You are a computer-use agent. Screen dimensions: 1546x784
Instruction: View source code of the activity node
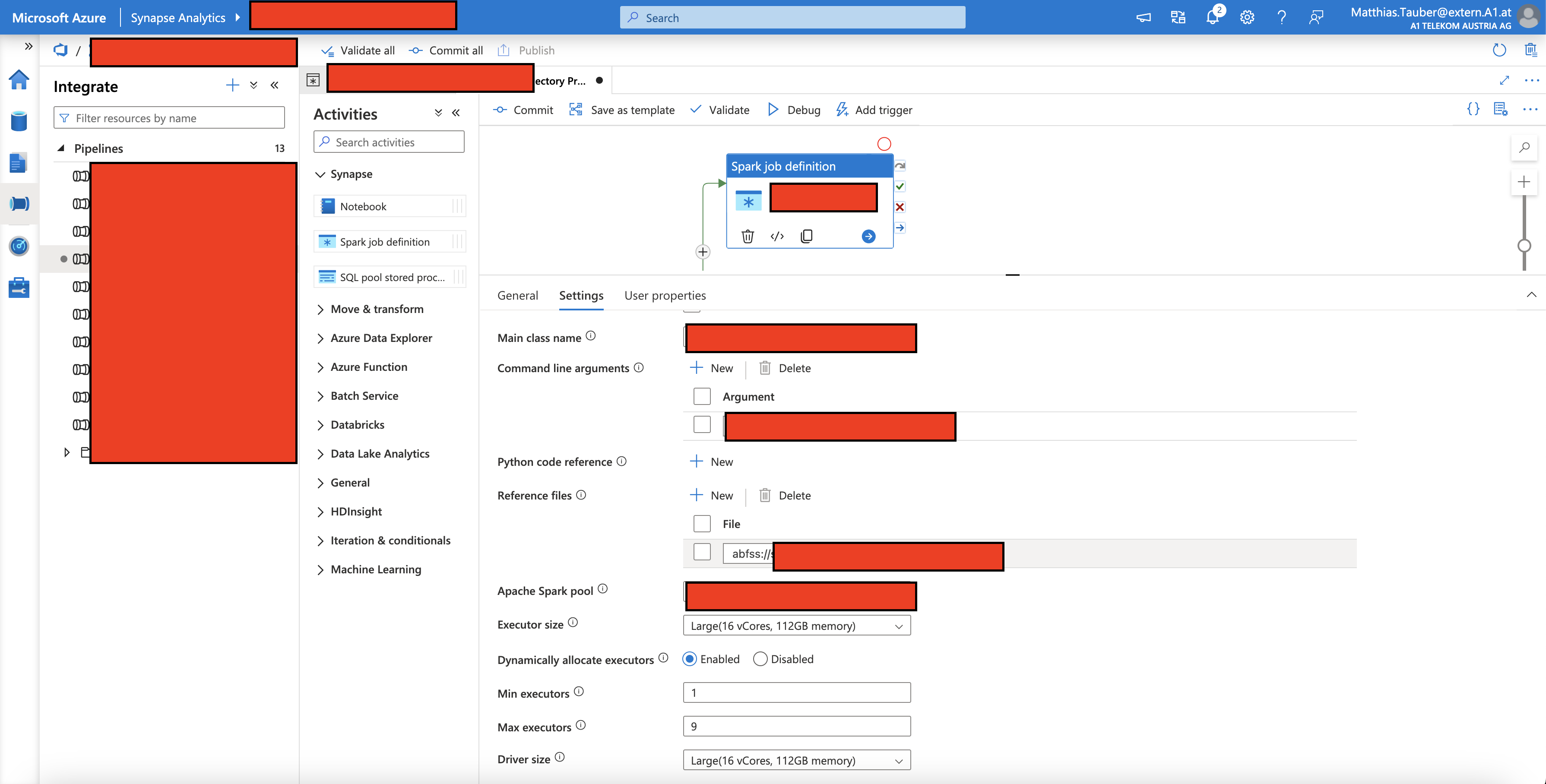coord(777,236)
